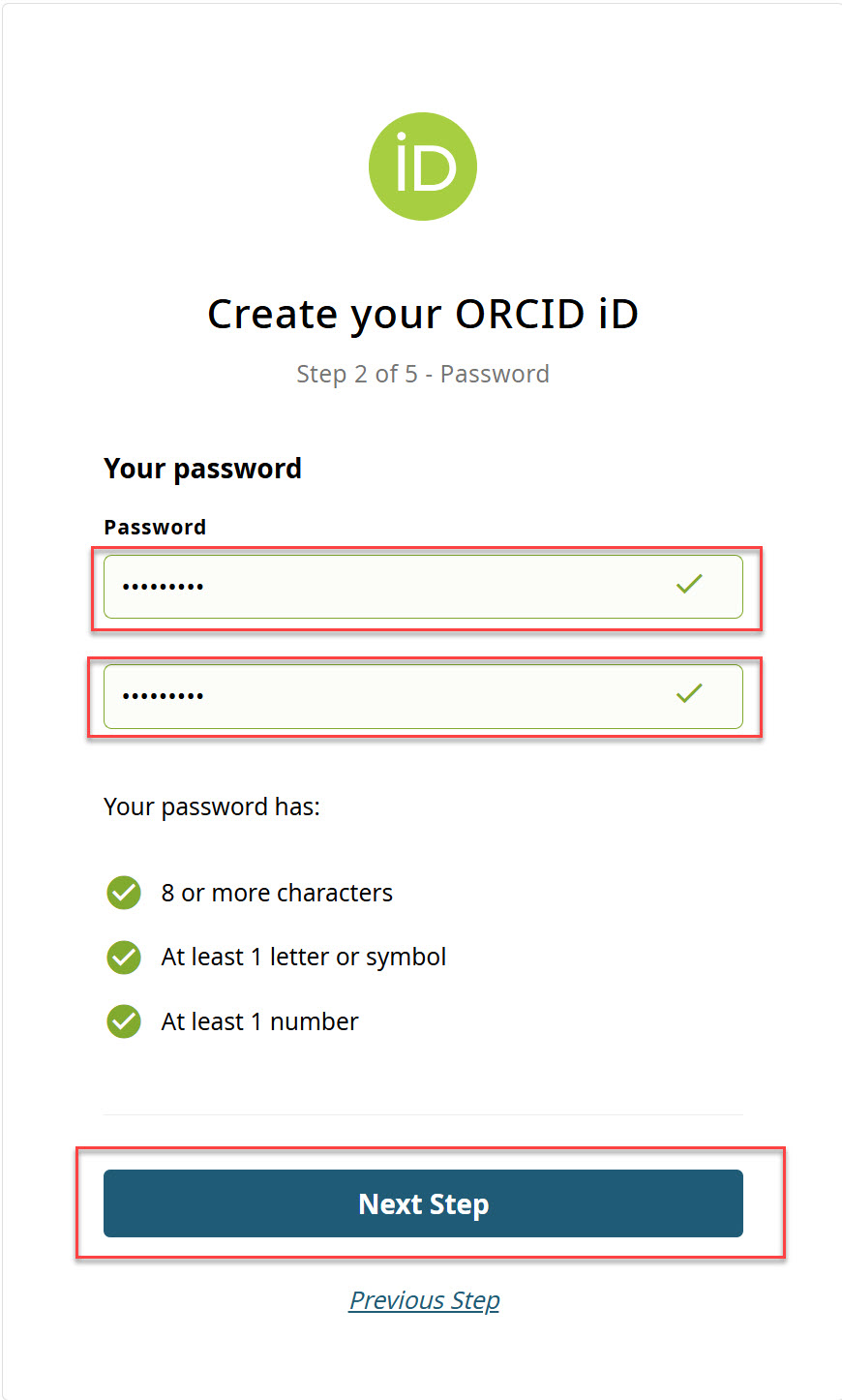Viewport: 842px width, 1400px height.
Task: Click the 'Step 2 of 5 - Password' text
Action: 423,374
